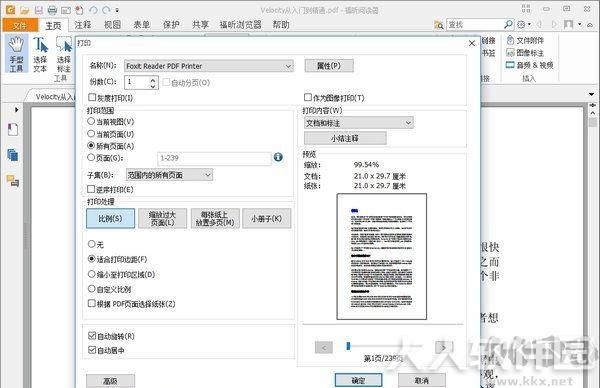600x388 pixels.
Task: Click the user account avatar icon
Action: tap(569, 24)
